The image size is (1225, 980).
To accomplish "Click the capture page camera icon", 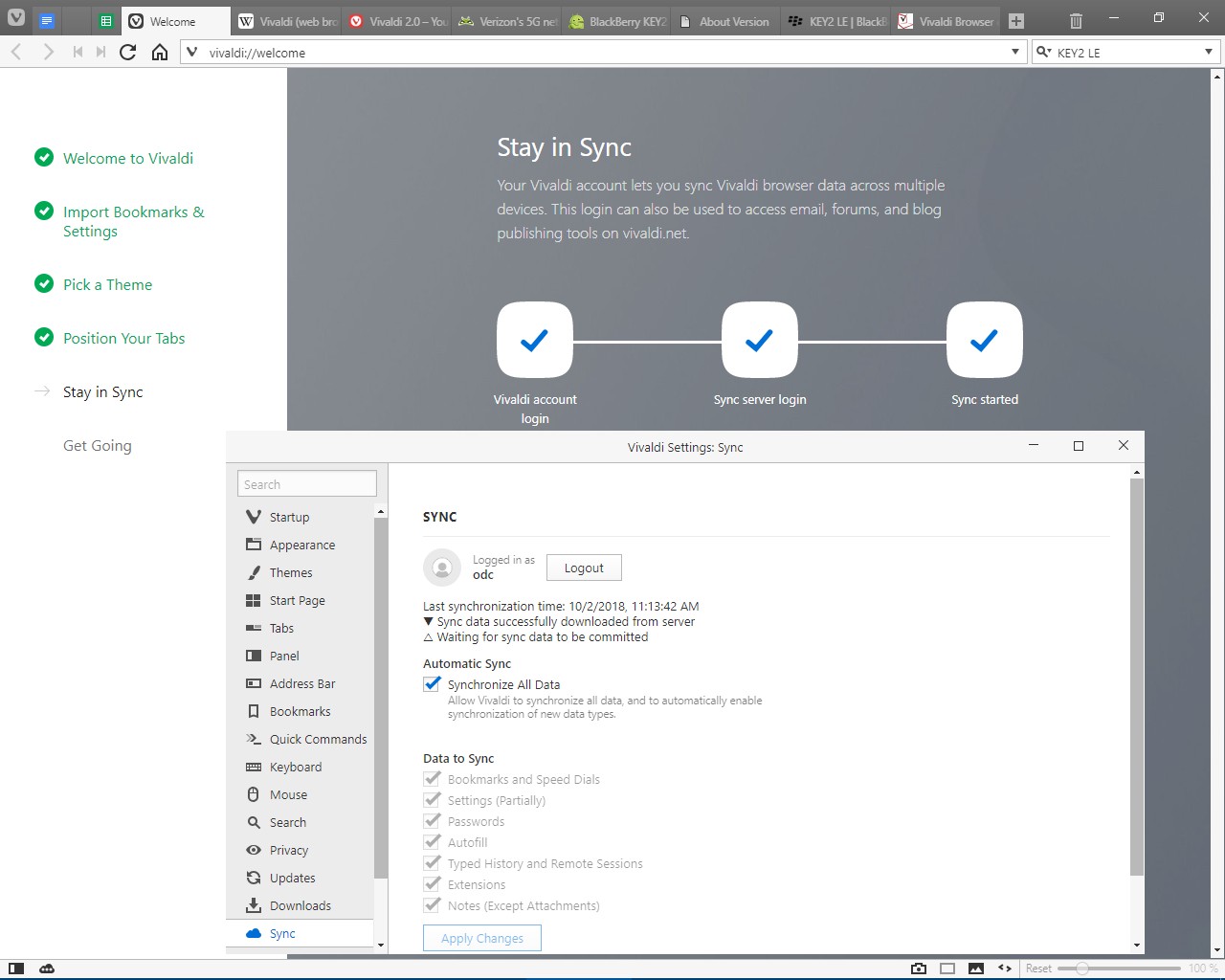I will click(919, 969).
